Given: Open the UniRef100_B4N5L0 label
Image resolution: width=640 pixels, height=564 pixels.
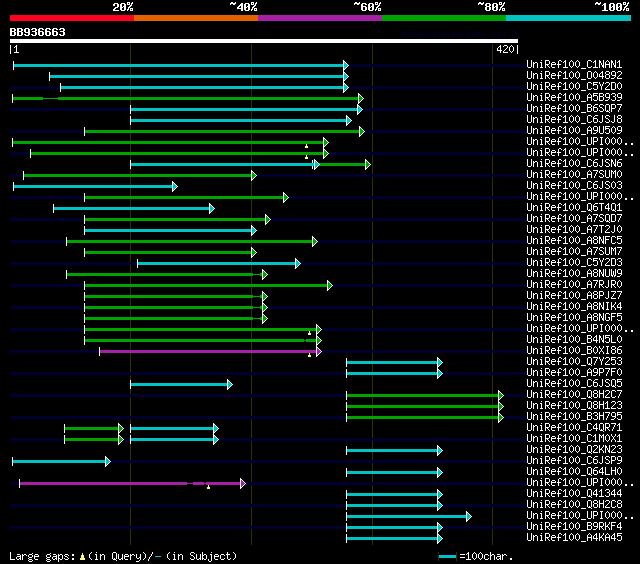Looking at the screenshot, I should tap(574, 340).
